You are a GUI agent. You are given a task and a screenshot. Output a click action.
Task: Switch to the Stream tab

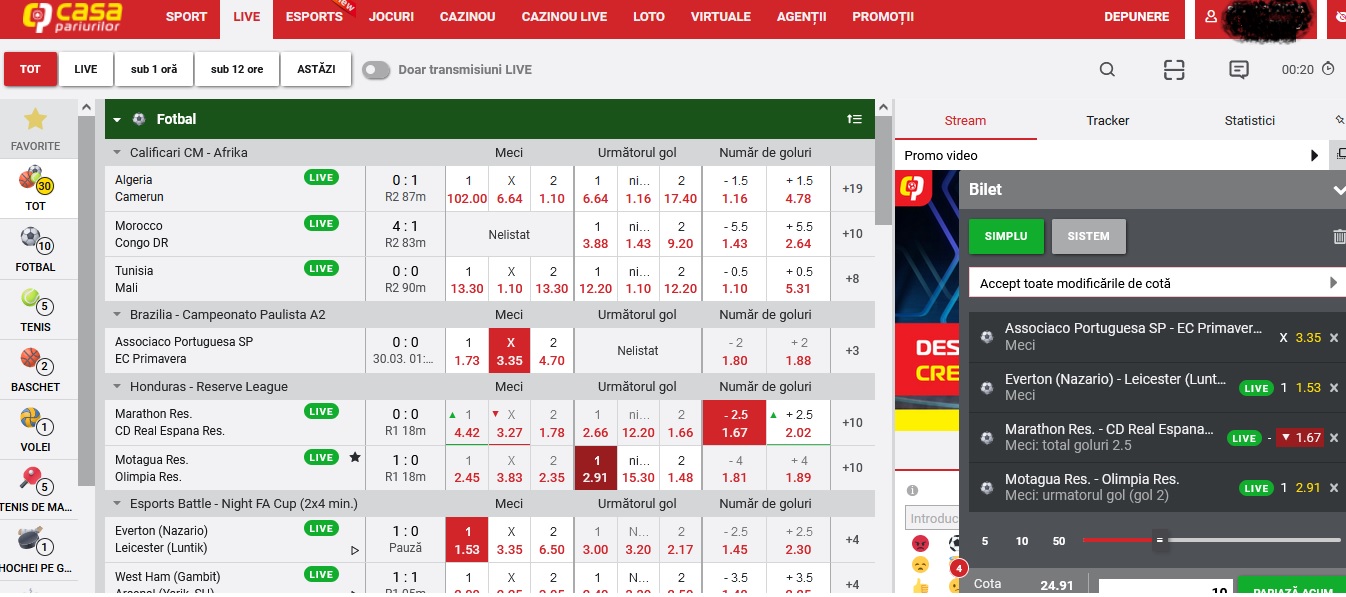coord(965,121)
